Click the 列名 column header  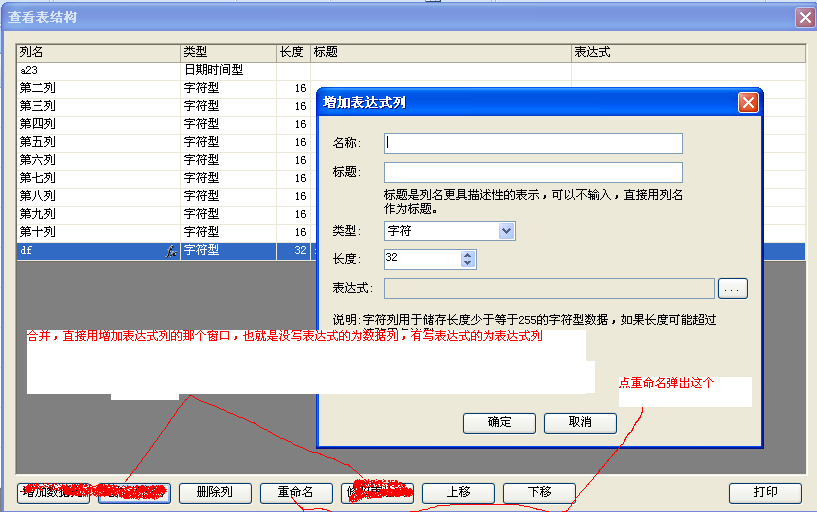(x=97, y=51)
